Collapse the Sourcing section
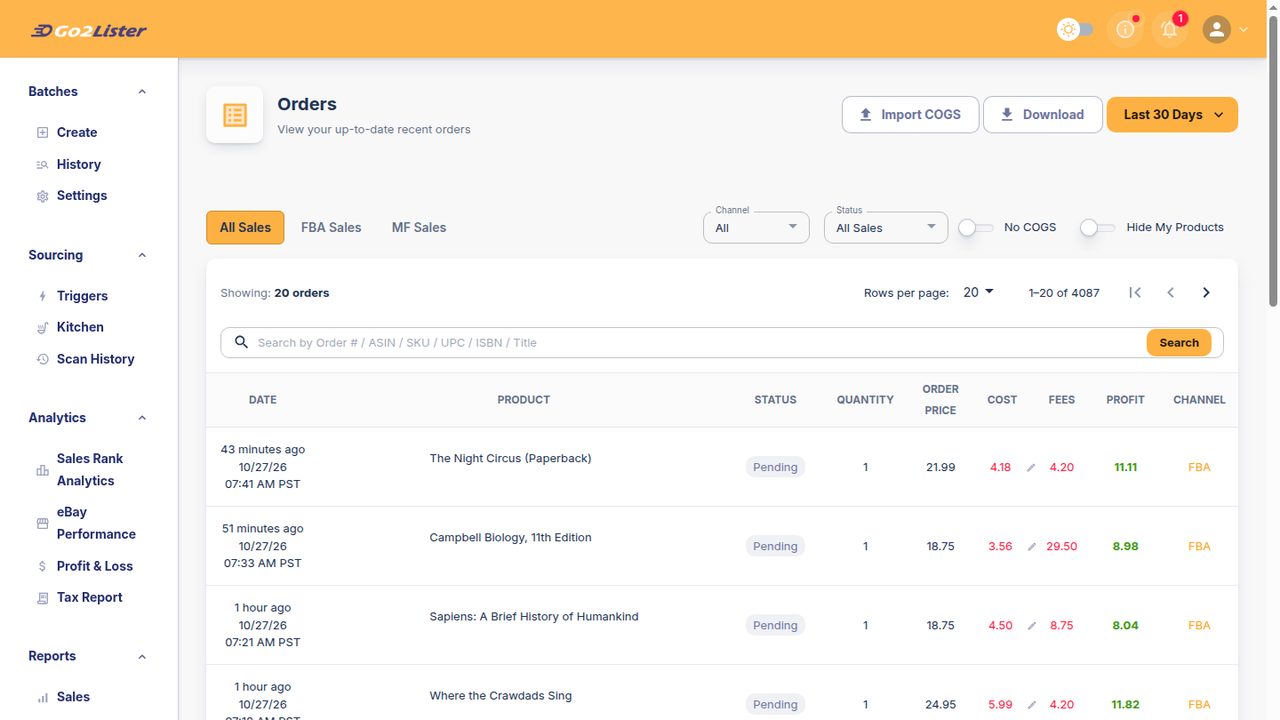Screen dimensions: 1280x720 (x=142, y=256)
